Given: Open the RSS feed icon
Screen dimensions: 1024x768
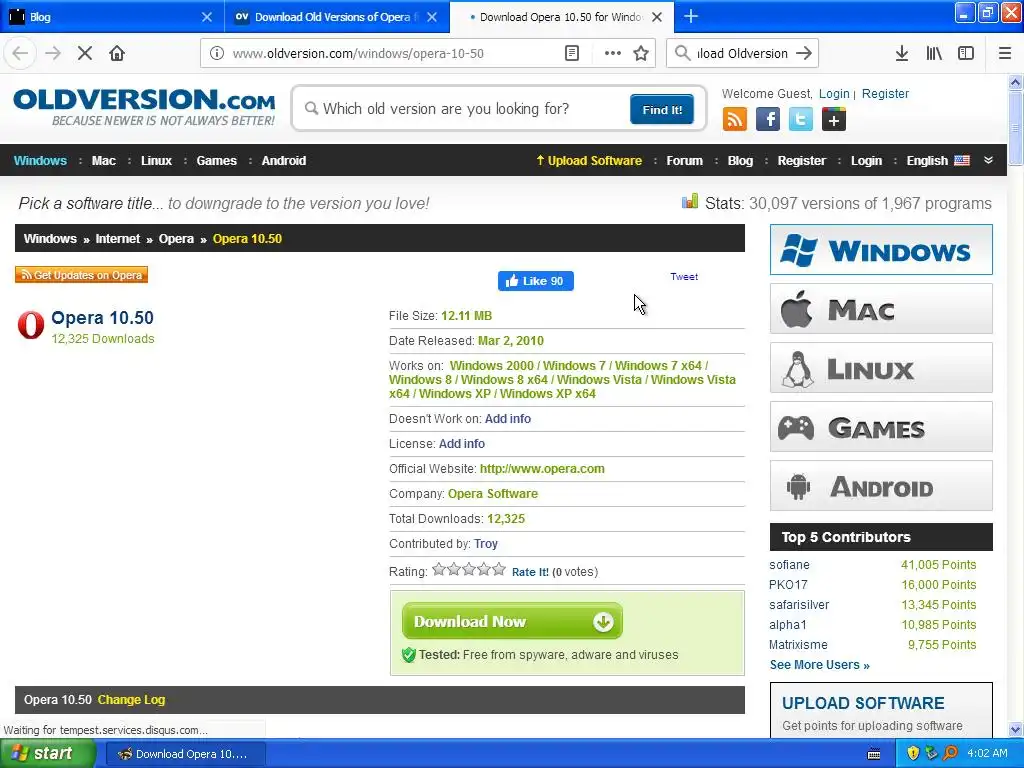Looking at the screenshot, I should point(735,120).
